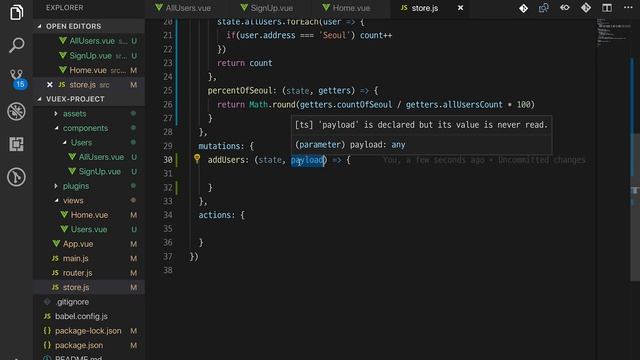The width and height of the screenshot is (640, 360).
Task: Open SignUp.vue under Users folder
Action: (x=100, y=171)
